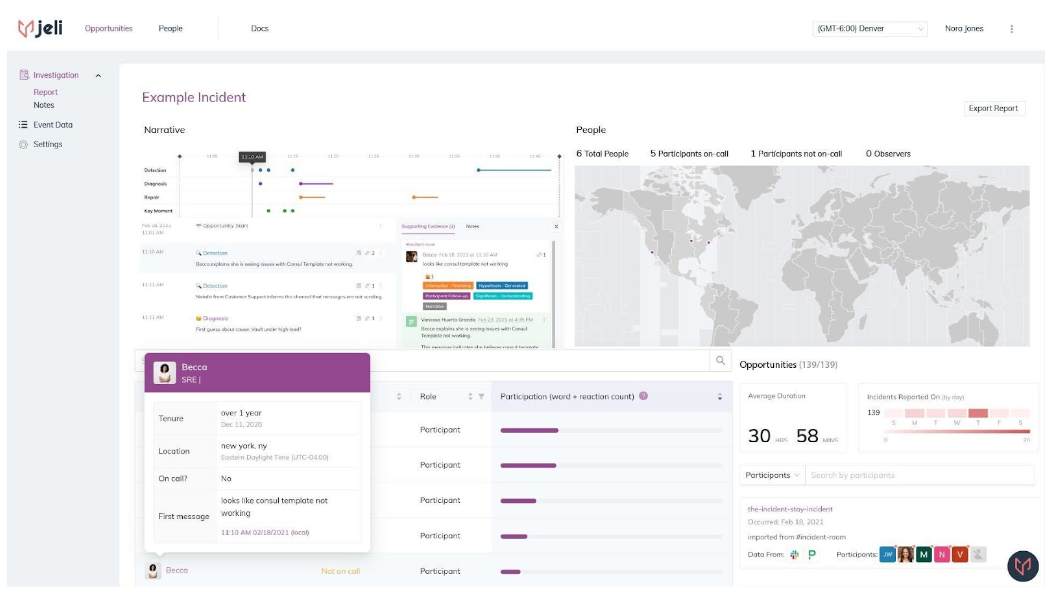Screen dimensions: 1060x592
Task: Open the Jeli help launcher bubble
Action: 1023,566
